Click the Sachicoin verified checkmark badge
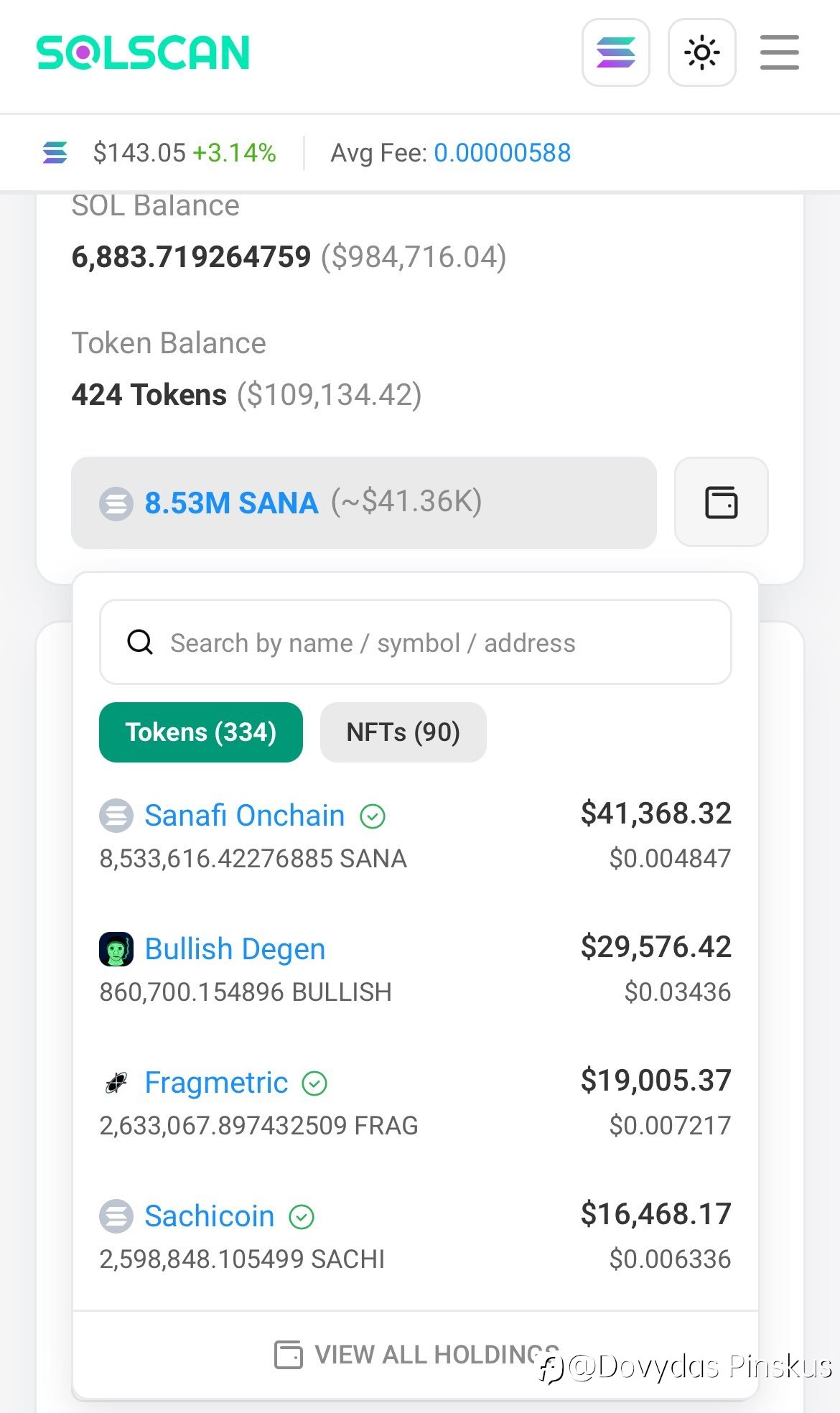Image resolution: width=840 pixels, height=1413 pixels. pyautogui.click(x=302, y=1217)
